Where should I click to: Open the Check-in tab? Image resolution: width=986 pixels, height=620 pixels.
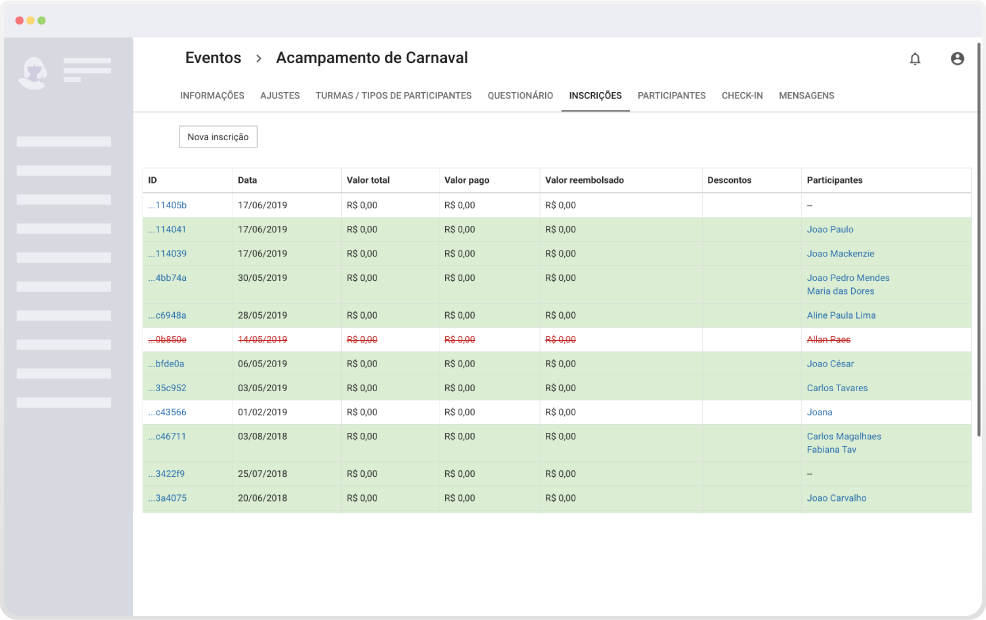pyautogui.click(x=742, y=96)
